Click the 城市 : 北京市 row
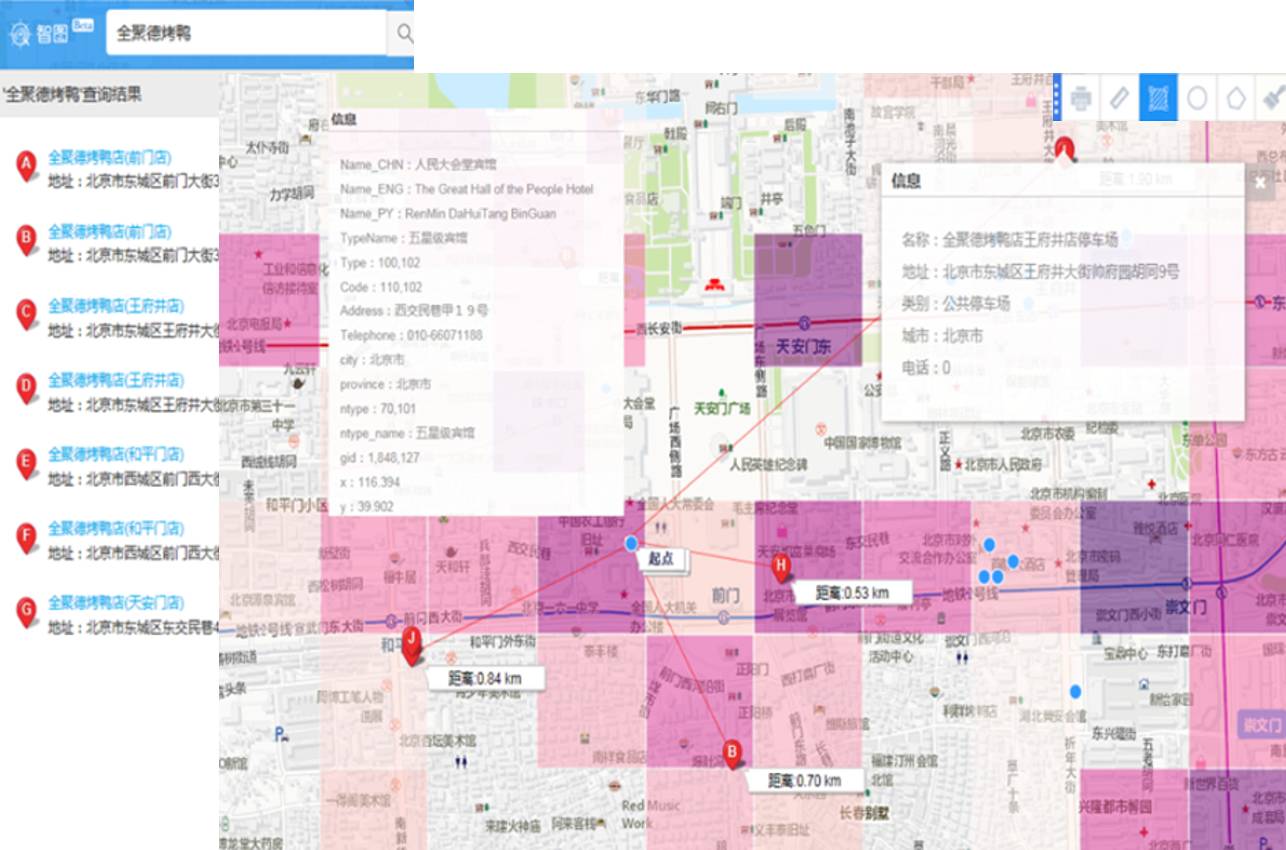1286x850 pixels. (x=942, y=336)
